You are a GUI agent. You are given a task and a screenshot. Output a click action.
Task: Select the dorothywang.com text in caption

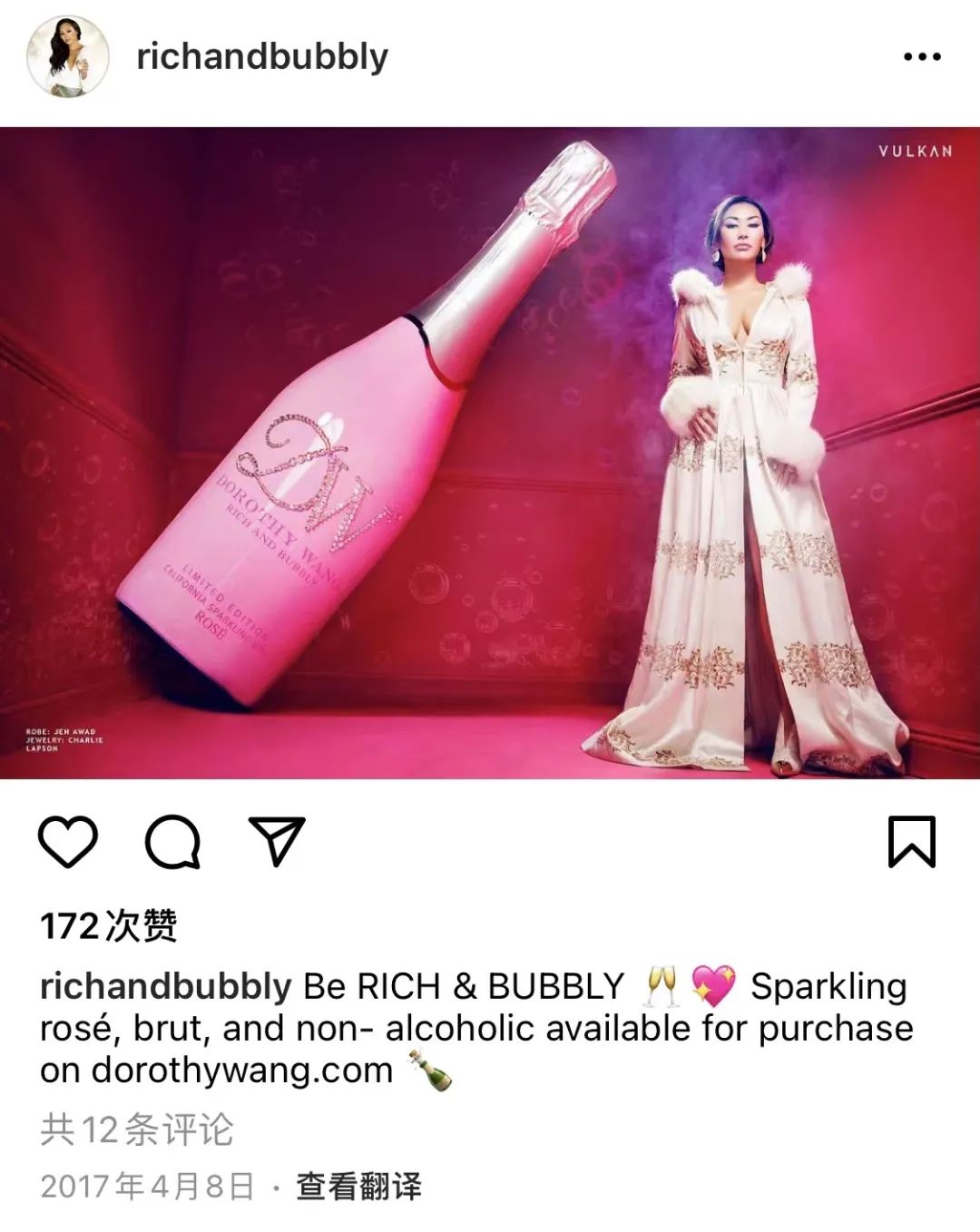click(242, 1071)
